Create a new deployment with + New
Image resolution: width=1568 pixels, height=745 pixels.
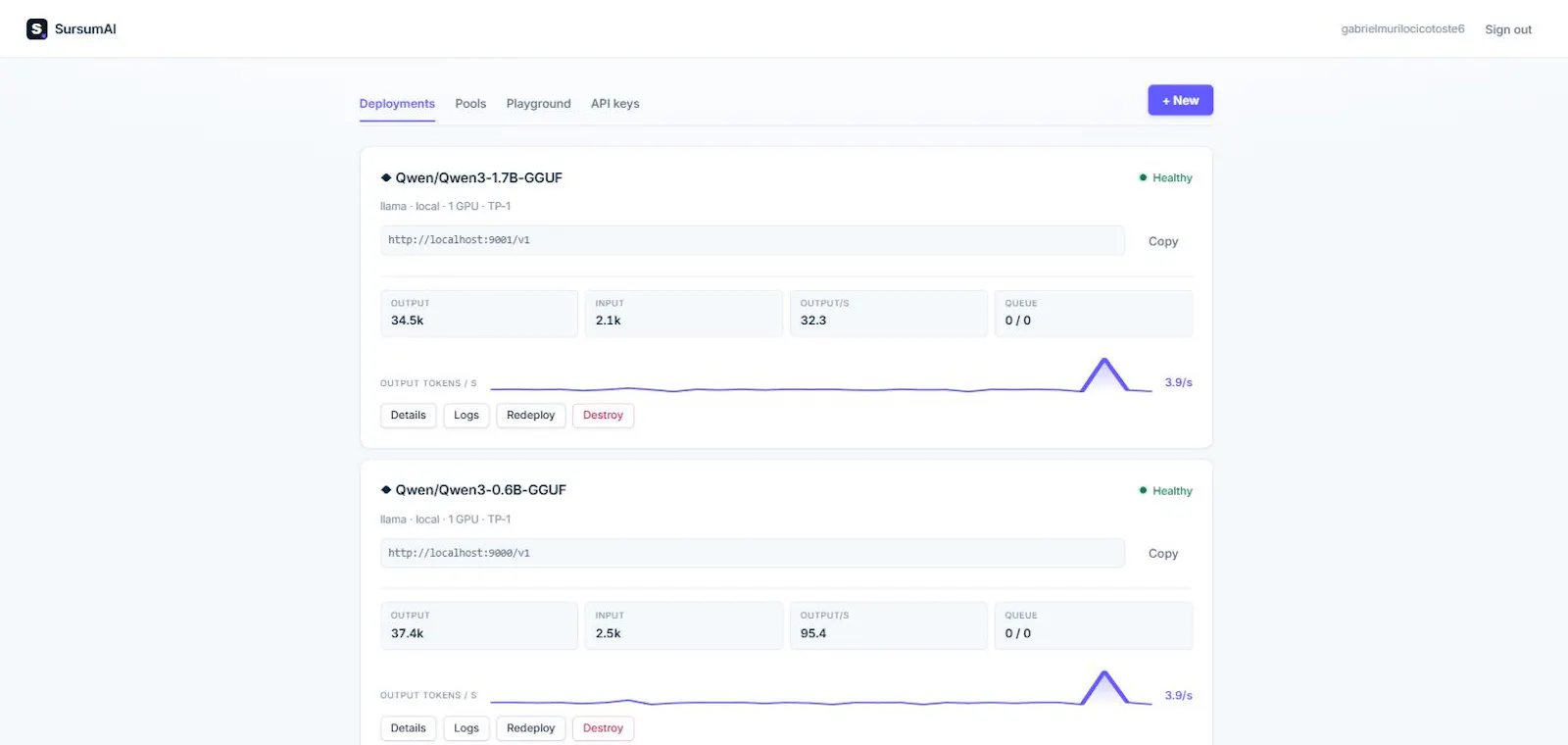[1180, 100]
